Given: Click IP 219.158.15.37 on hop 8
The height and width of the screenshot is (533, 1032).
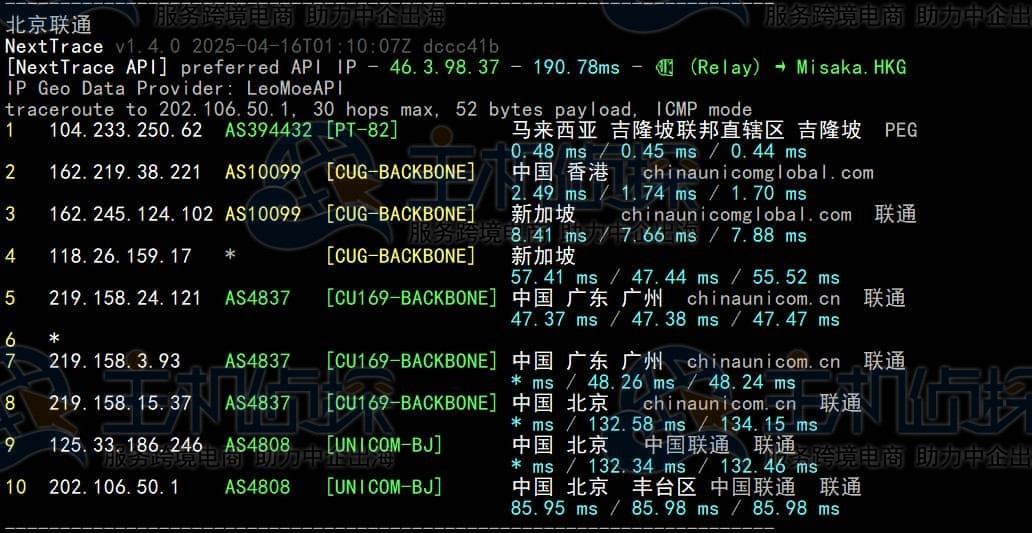Looking at the screenshot, I should 120,403.
